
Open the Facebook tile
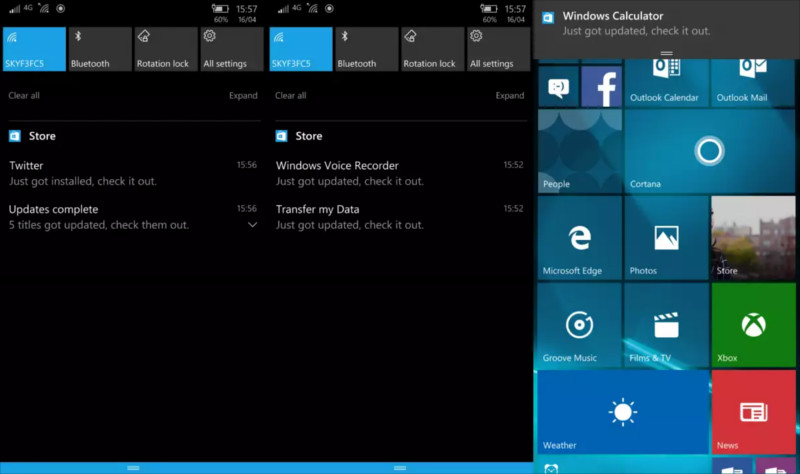tap(602, 86)
